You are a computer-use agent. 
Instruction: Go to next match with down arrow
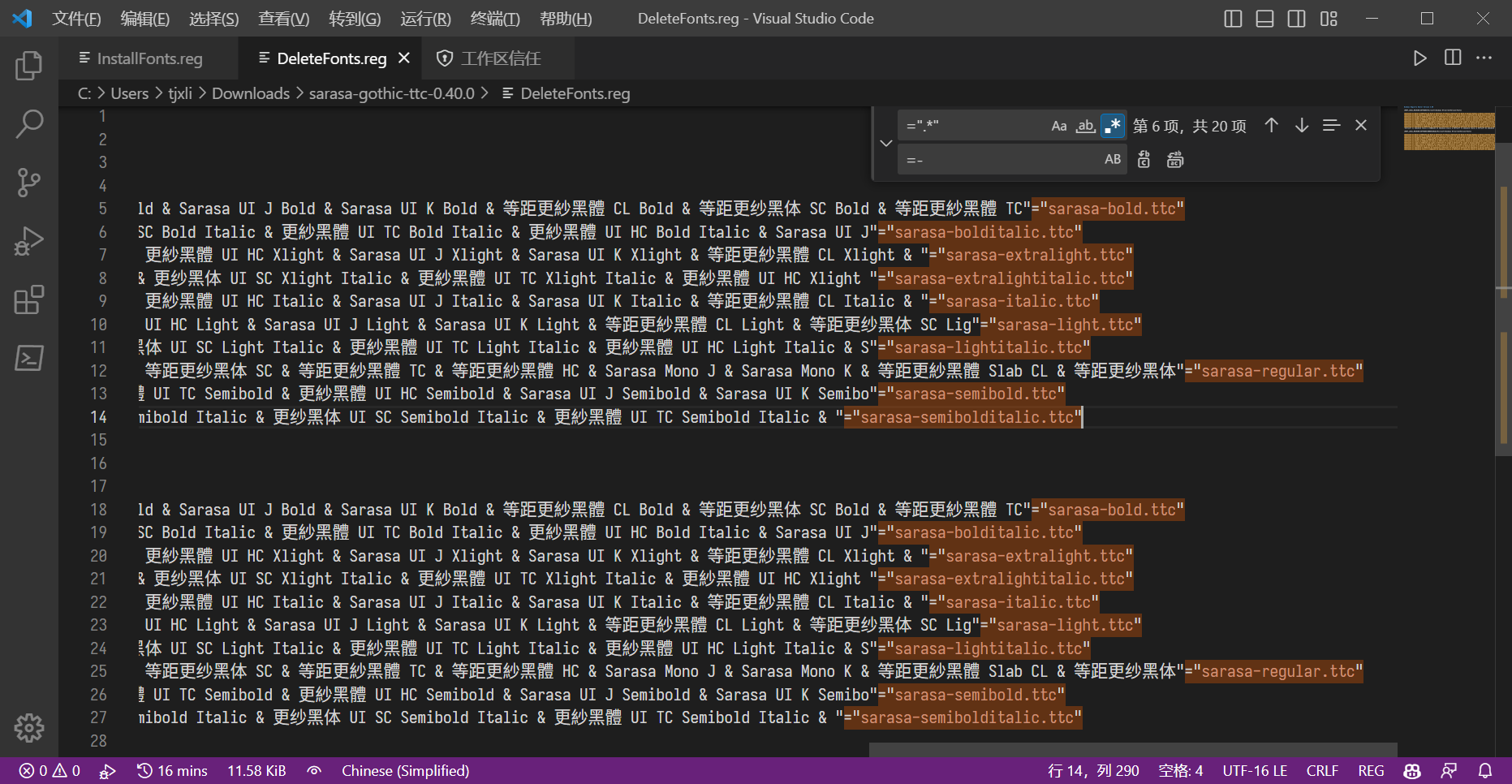point(1301,125)
